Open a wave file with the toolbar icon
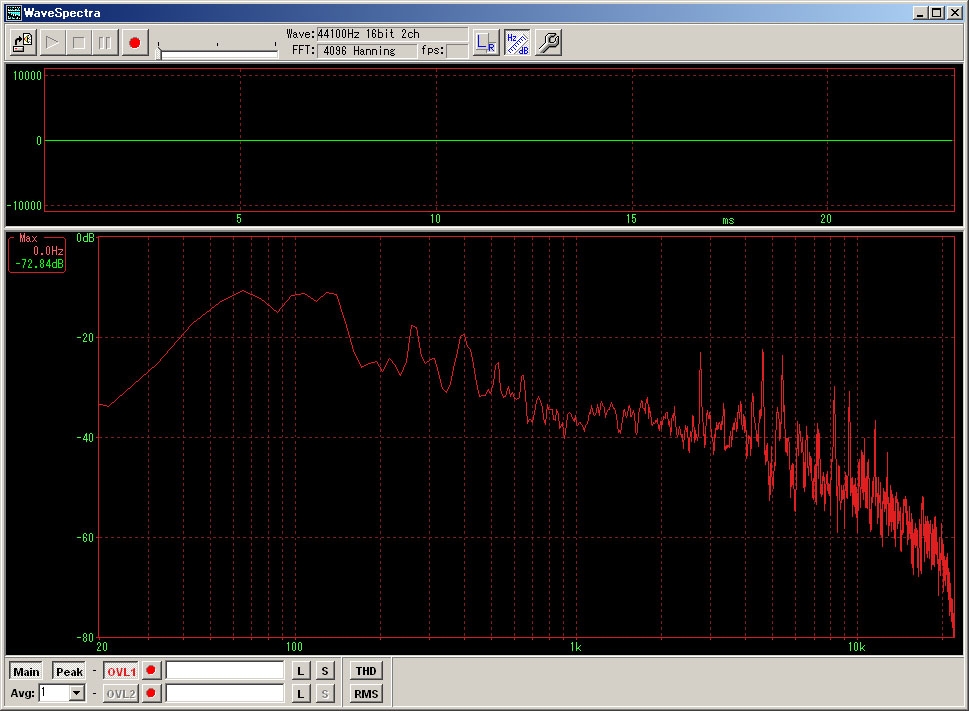The image size is (969, 711). click(23, 43)
